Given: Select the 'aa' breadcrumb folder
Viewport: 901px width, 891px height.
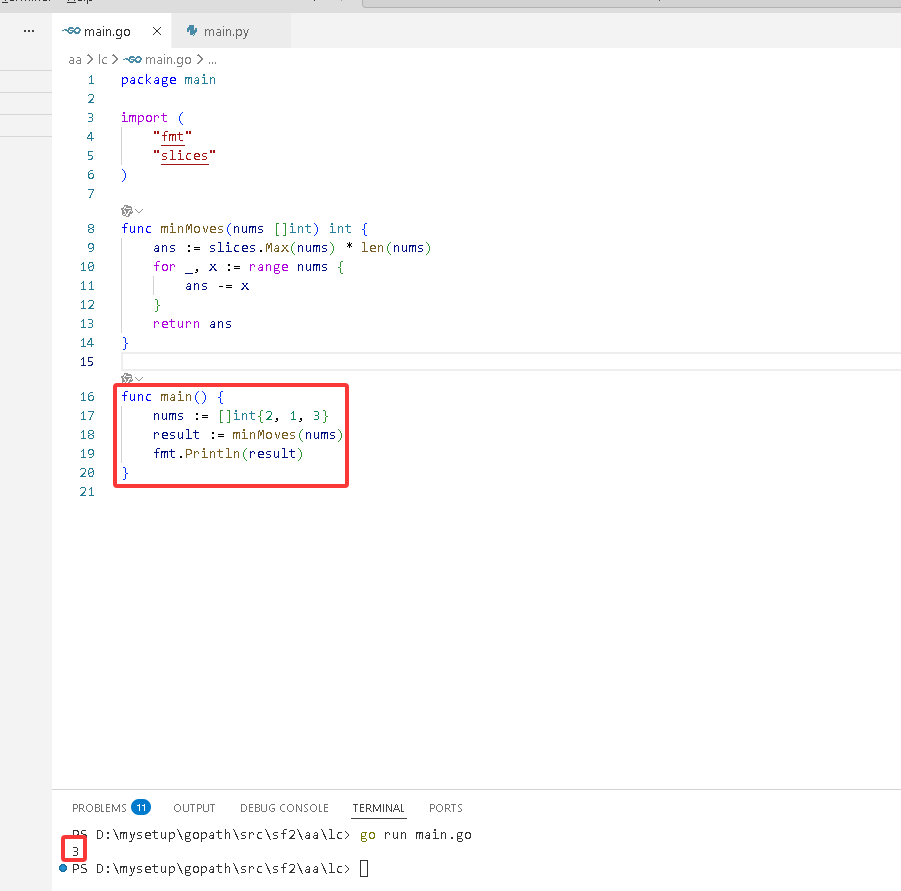Looking at the screenshot, I should (75, 60).
